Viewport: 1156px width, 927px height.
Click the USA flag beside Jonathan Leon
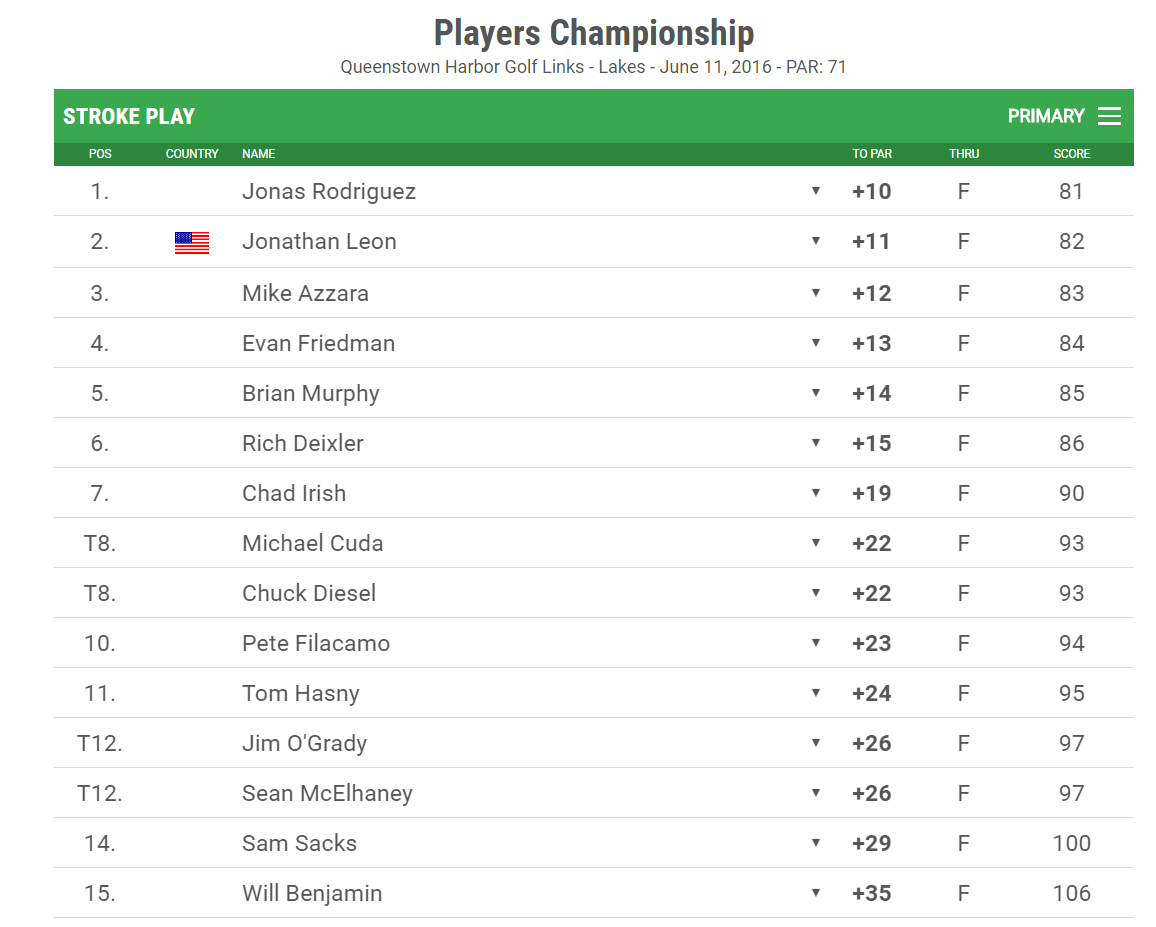[192, 243]
